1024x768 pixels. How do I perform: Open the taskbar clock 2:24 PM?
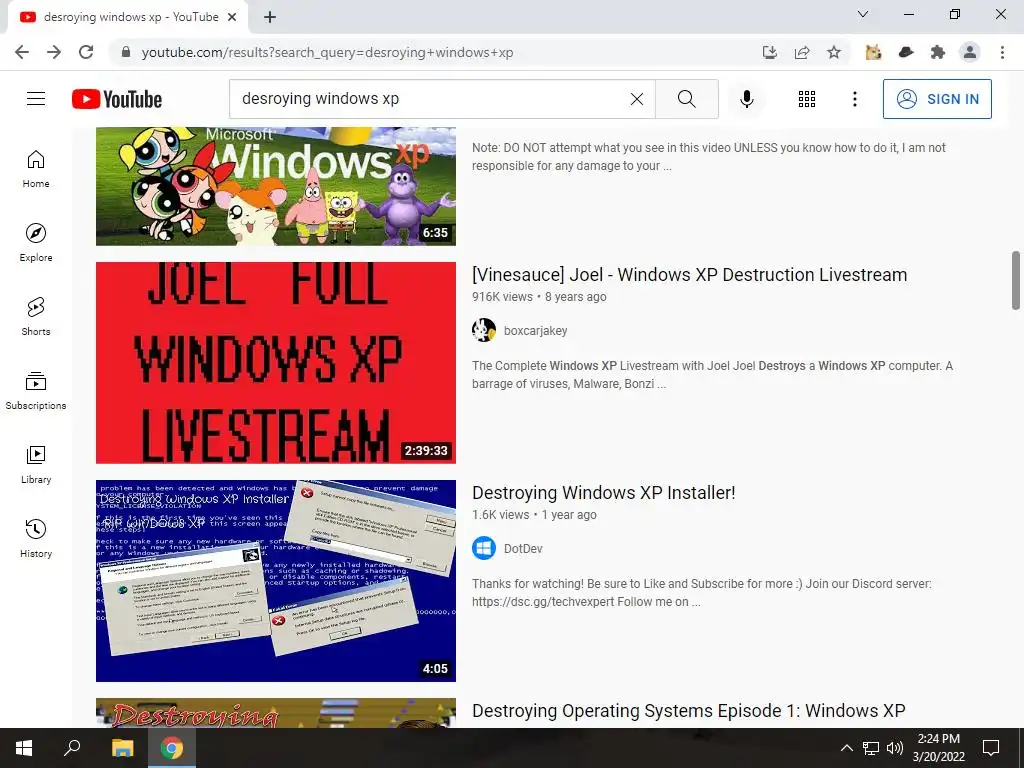[x=938, y=748]
